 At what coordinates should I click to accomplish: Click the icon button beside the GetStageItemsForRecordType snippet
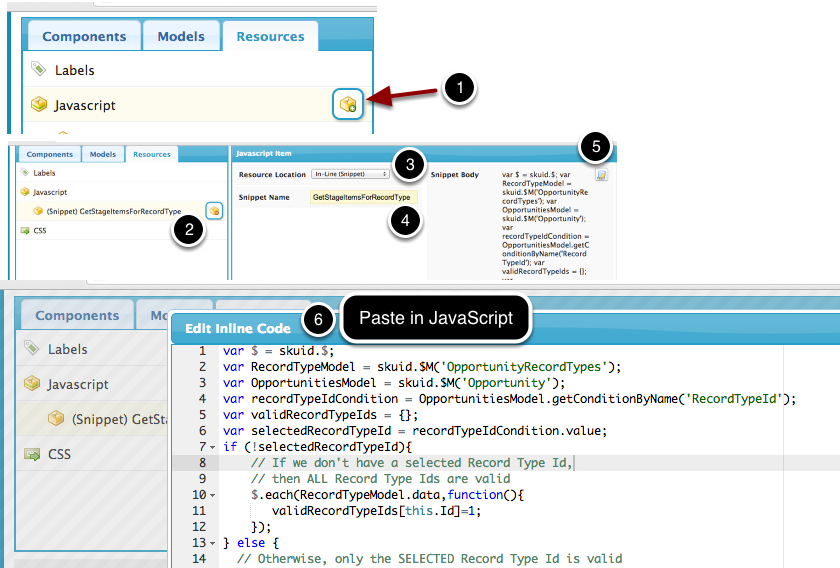[214, 210]
